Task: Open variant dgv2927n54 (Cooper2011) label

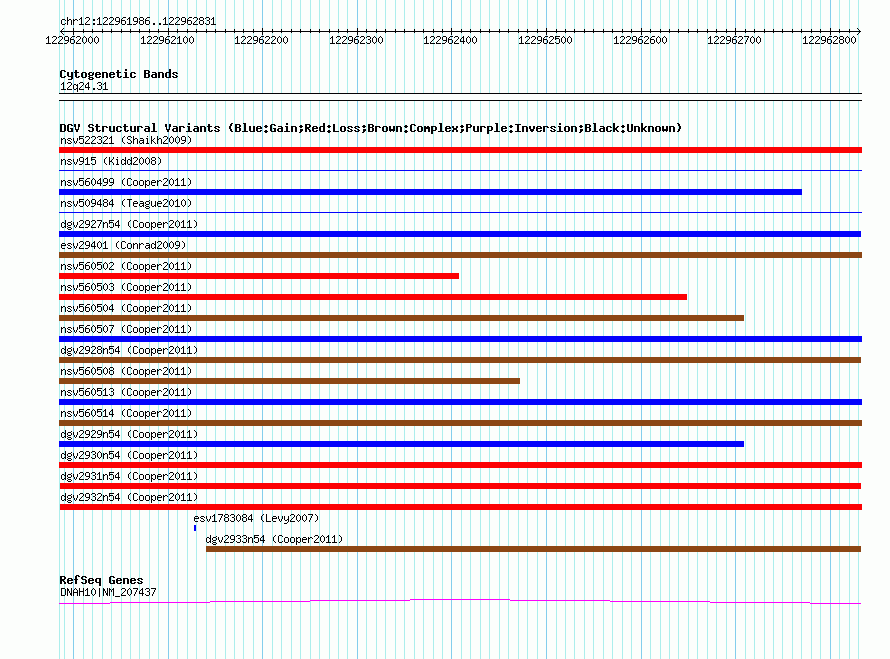Action: [129, 224]
